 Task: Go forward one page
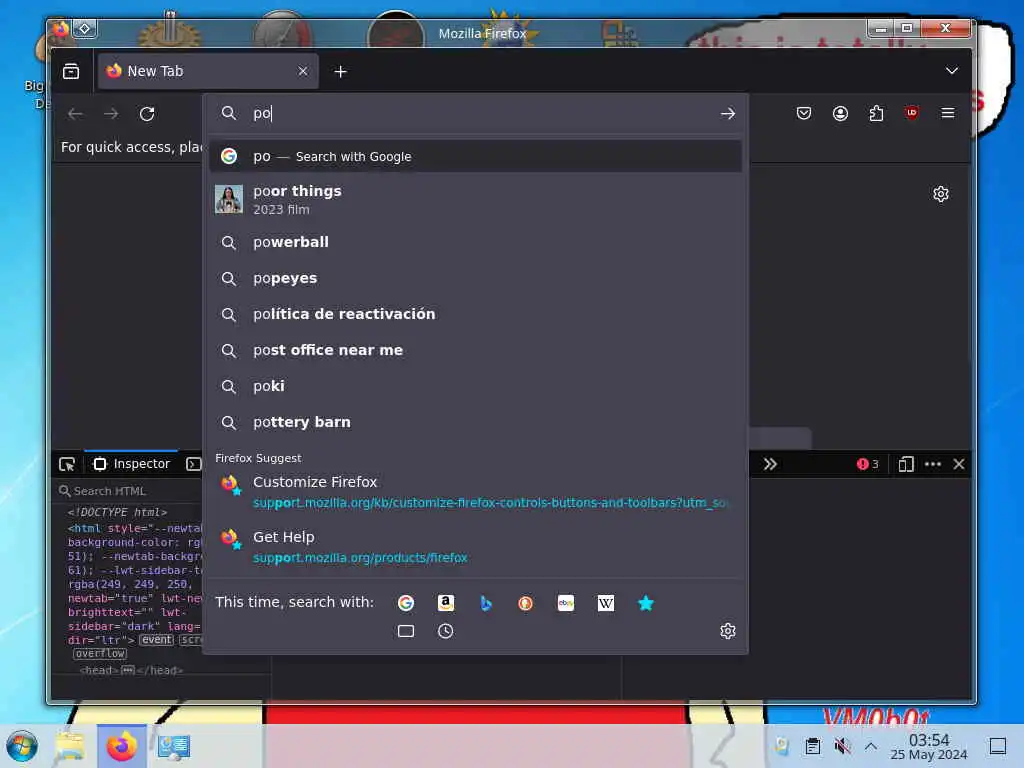click(x=111, y=114)
